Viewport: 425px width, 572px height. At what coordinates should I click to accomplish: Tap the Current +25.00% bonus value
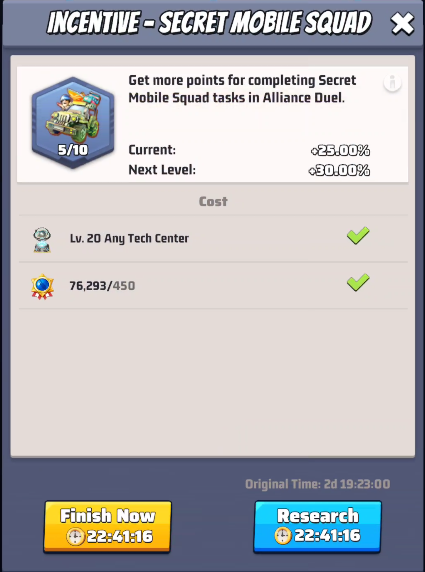pyautogui.click(x=340, y=150)
